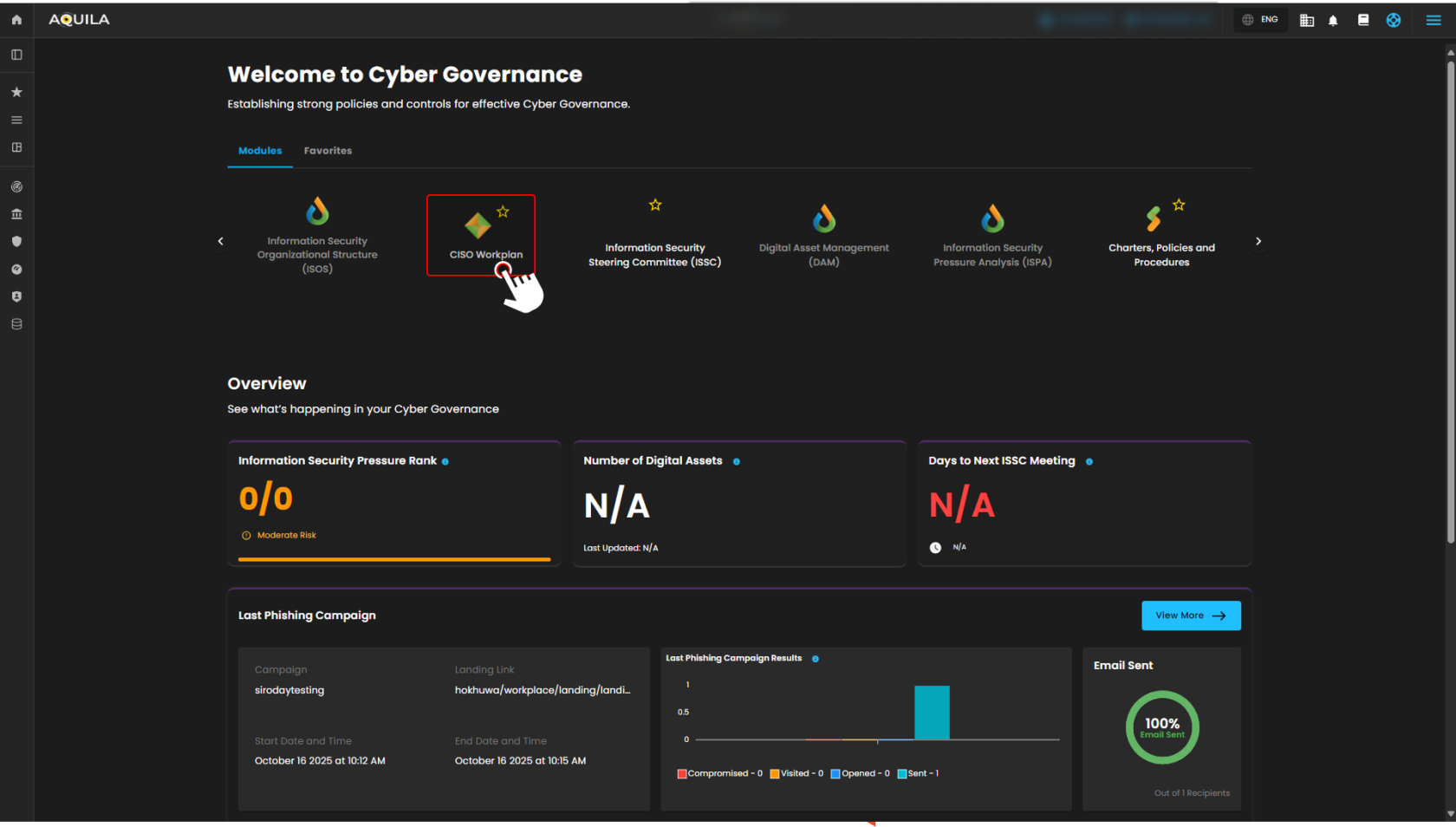1456x827 pixels.
Task: Toggle the sidebar panel layout icon
Action: click(16, 55)
